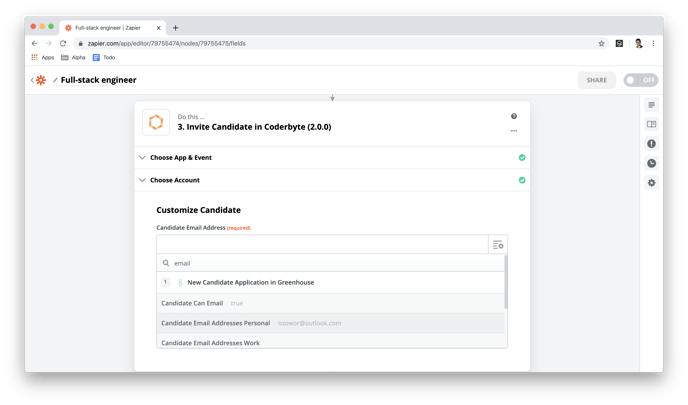
Task: Expand the Choose App & Event section
Action: [x=332, y=158]
